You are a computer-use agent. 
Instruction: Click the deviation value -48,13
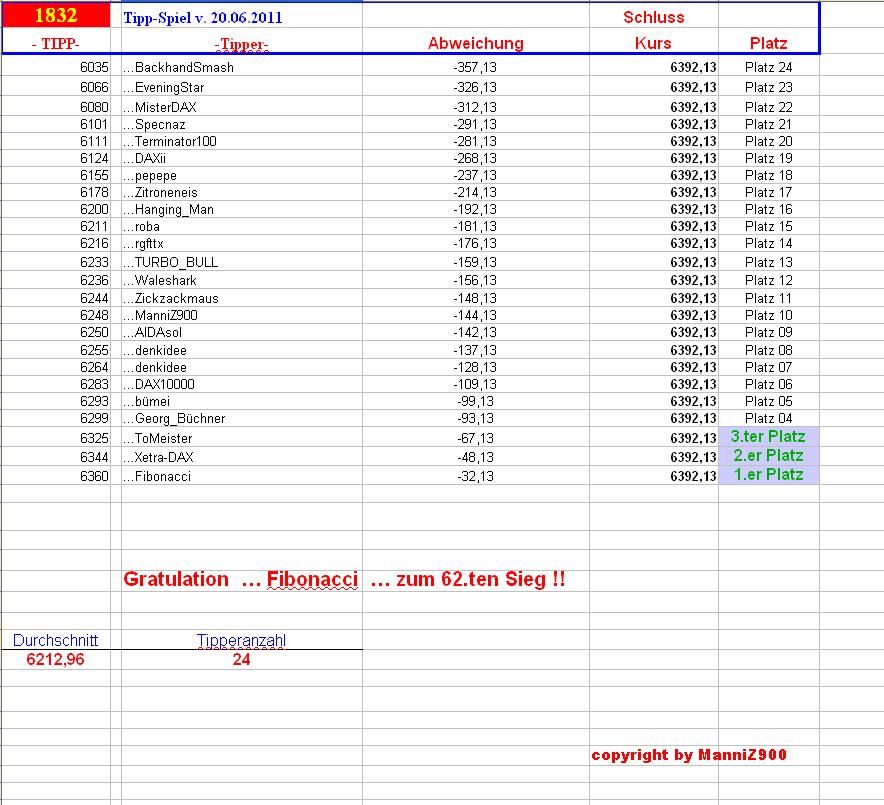pos(475,457)
